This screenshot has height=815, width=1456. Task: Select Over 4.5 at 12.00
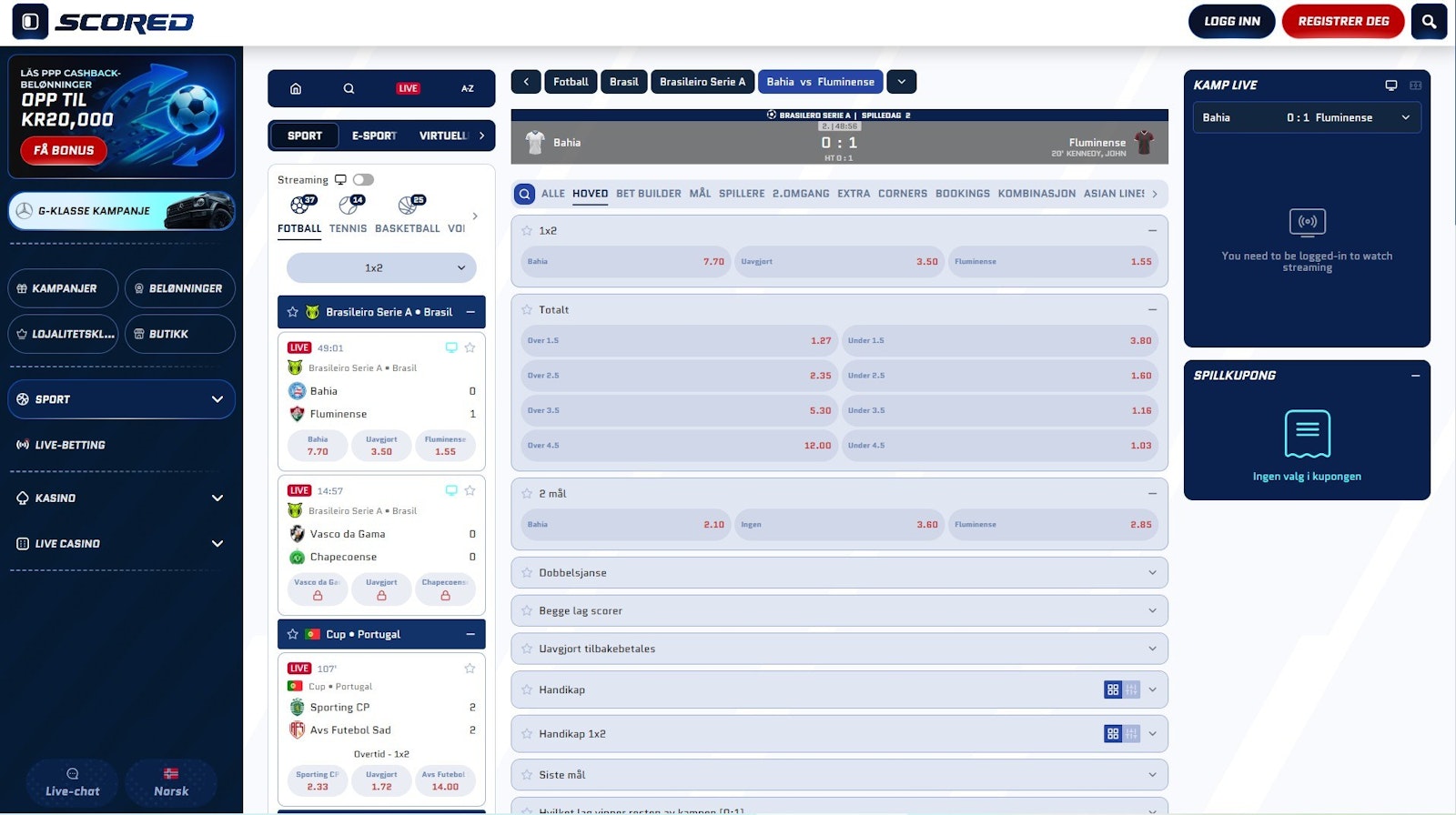coord(679,446)
